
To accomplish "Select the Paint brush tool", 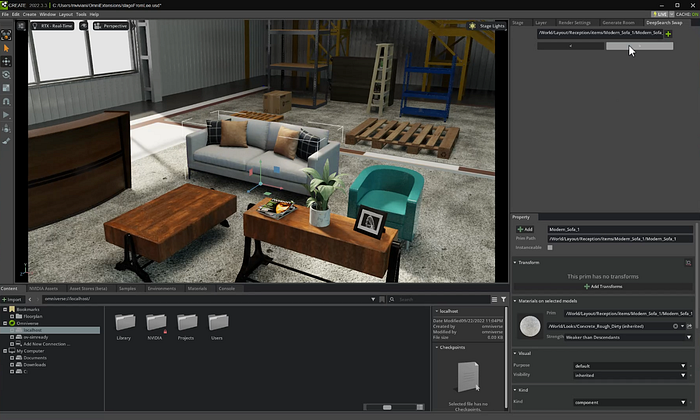I will point(6,141).
